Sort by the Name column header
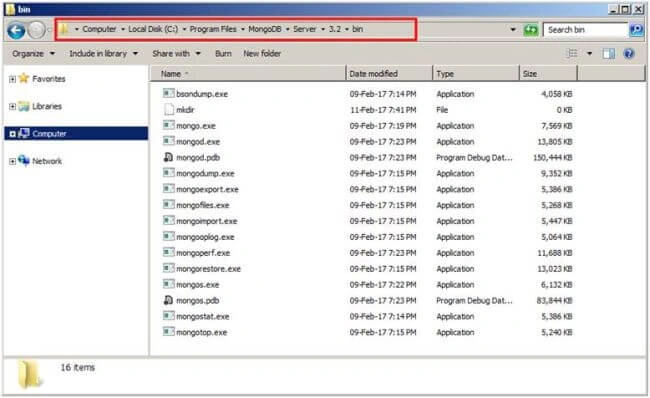This screenshot has width=650, height=398. [x=248, y=74]
